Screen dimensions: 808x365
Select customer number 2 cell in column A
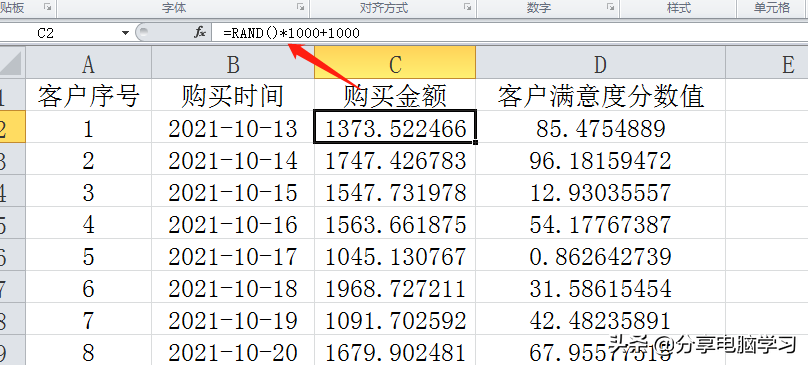pos(89,160)
